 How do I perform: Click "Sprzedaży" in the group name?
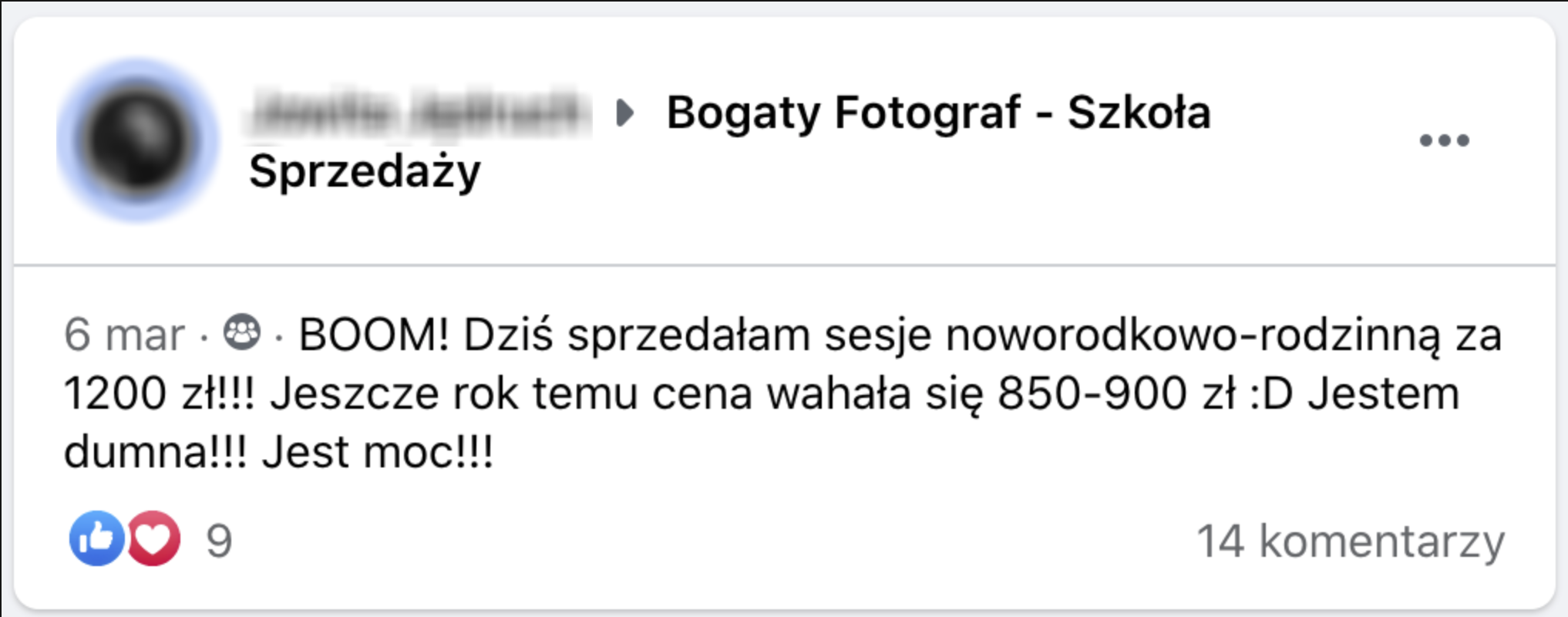[x=365, y=172]
